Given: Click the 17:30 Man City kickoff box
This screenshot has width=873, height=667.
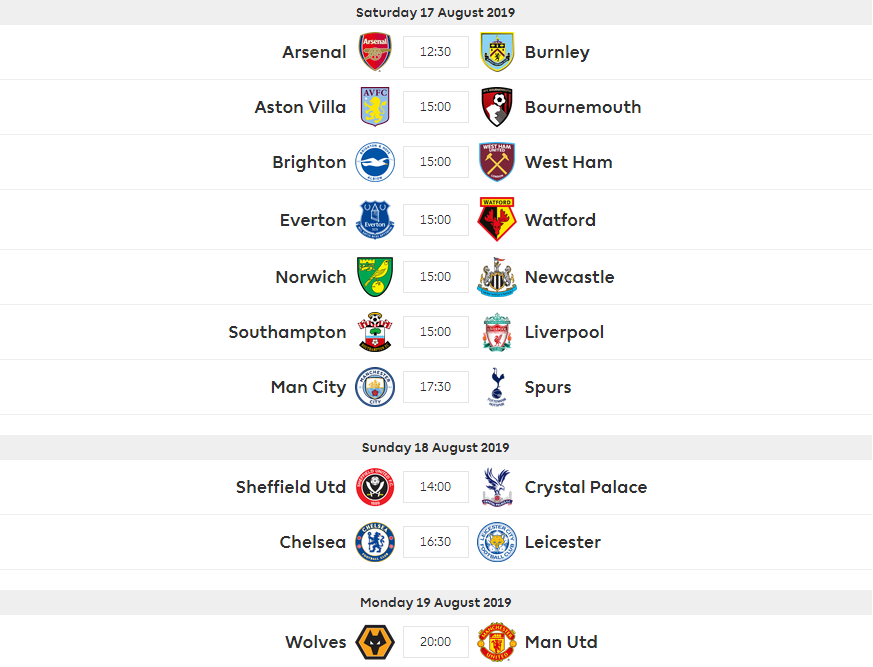Looking at the screenshot, I should pos(436,387).
